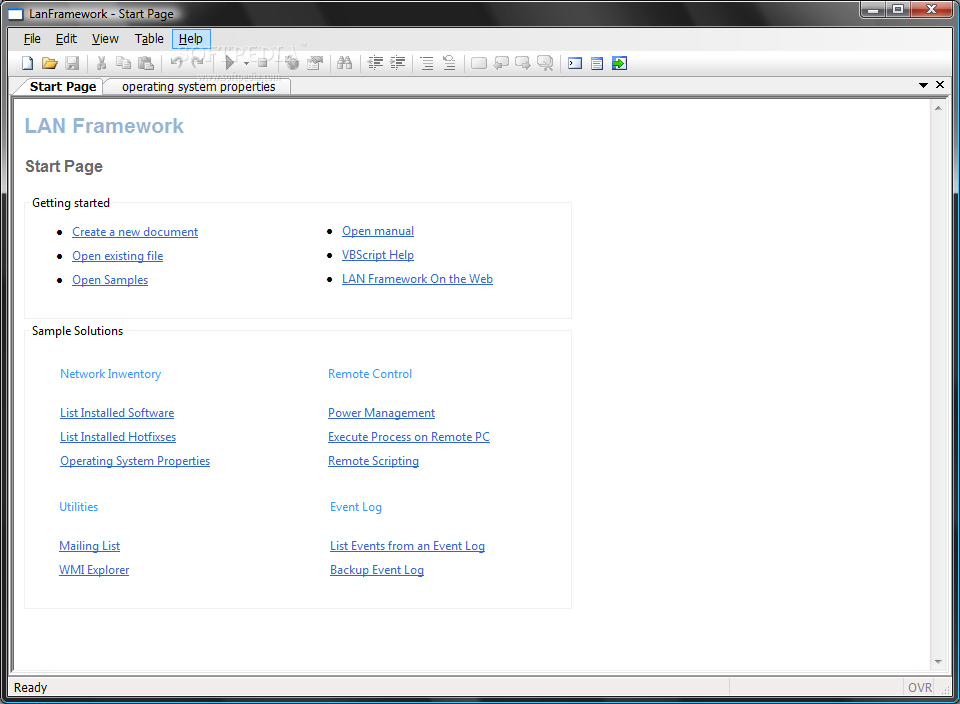
Task: Click the uncomment lines icon
Action: coord(449,63)
